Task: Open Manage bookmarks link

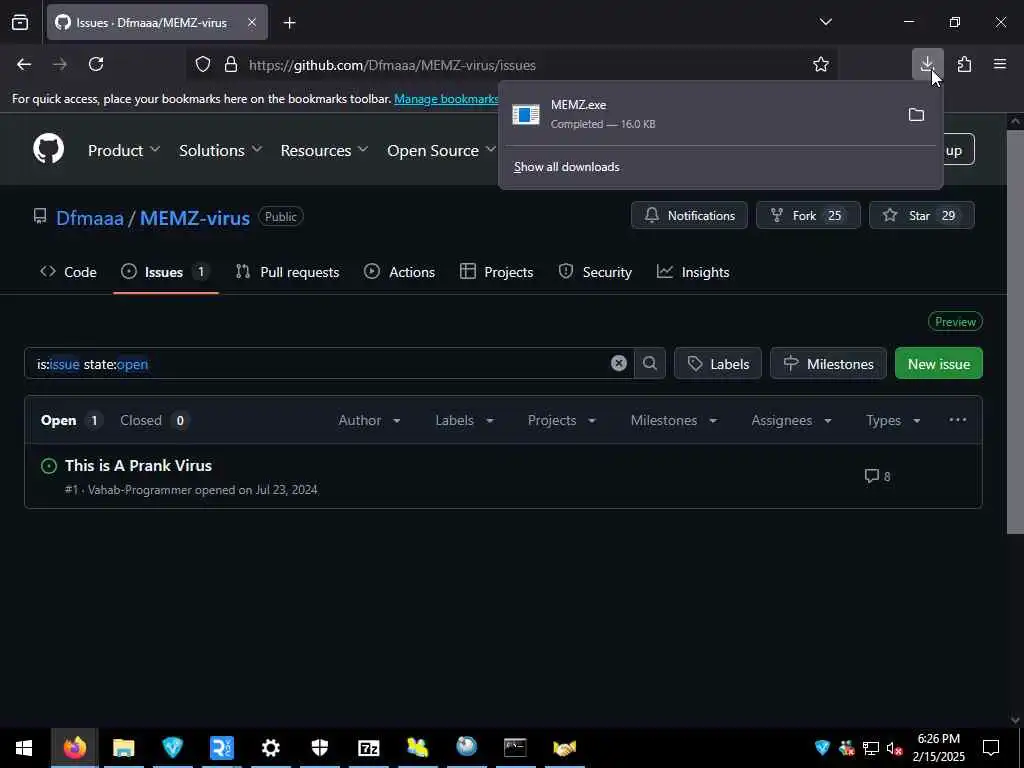Action: (x=446, y=99)
